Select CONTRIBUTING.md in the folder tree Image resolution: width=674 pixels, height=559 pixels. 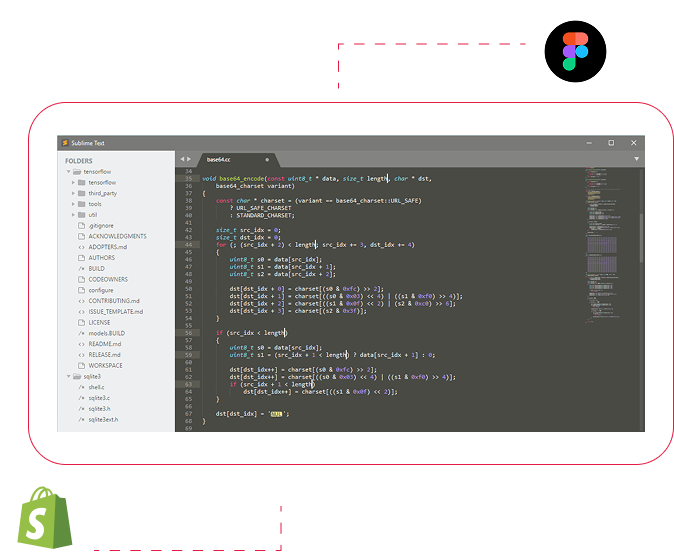pyautogui.click(x=115, y=301)
